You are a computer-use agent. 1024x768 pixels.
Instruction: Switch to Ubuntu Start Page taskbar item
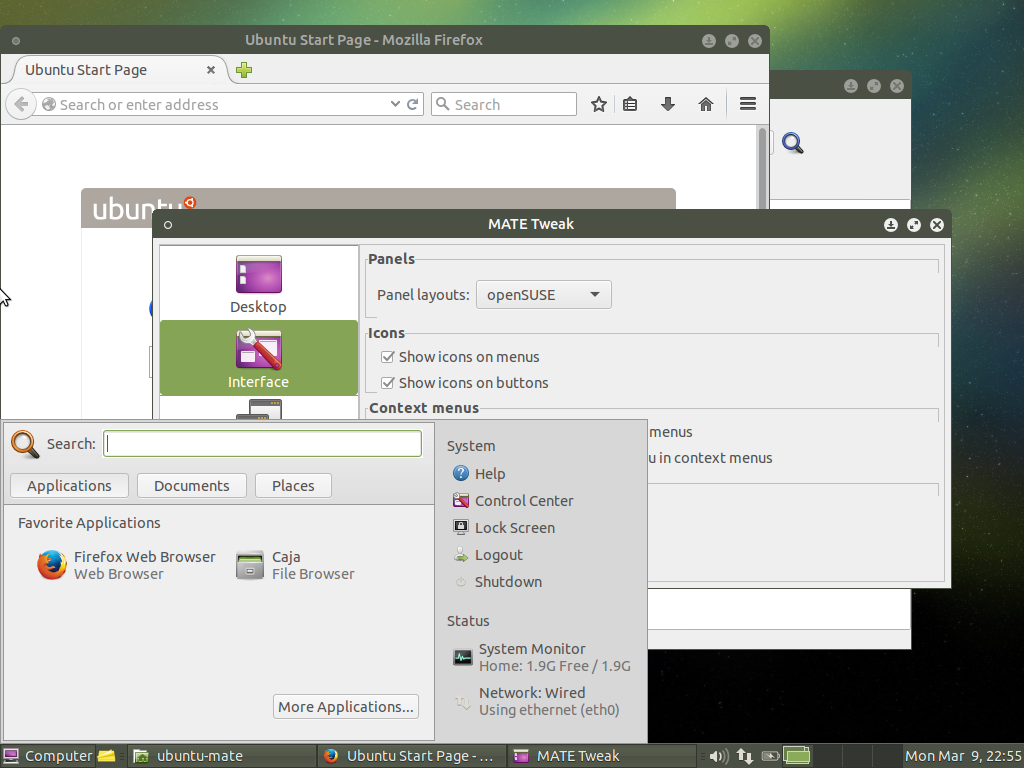pyautogui.click(x=411, y=756)
